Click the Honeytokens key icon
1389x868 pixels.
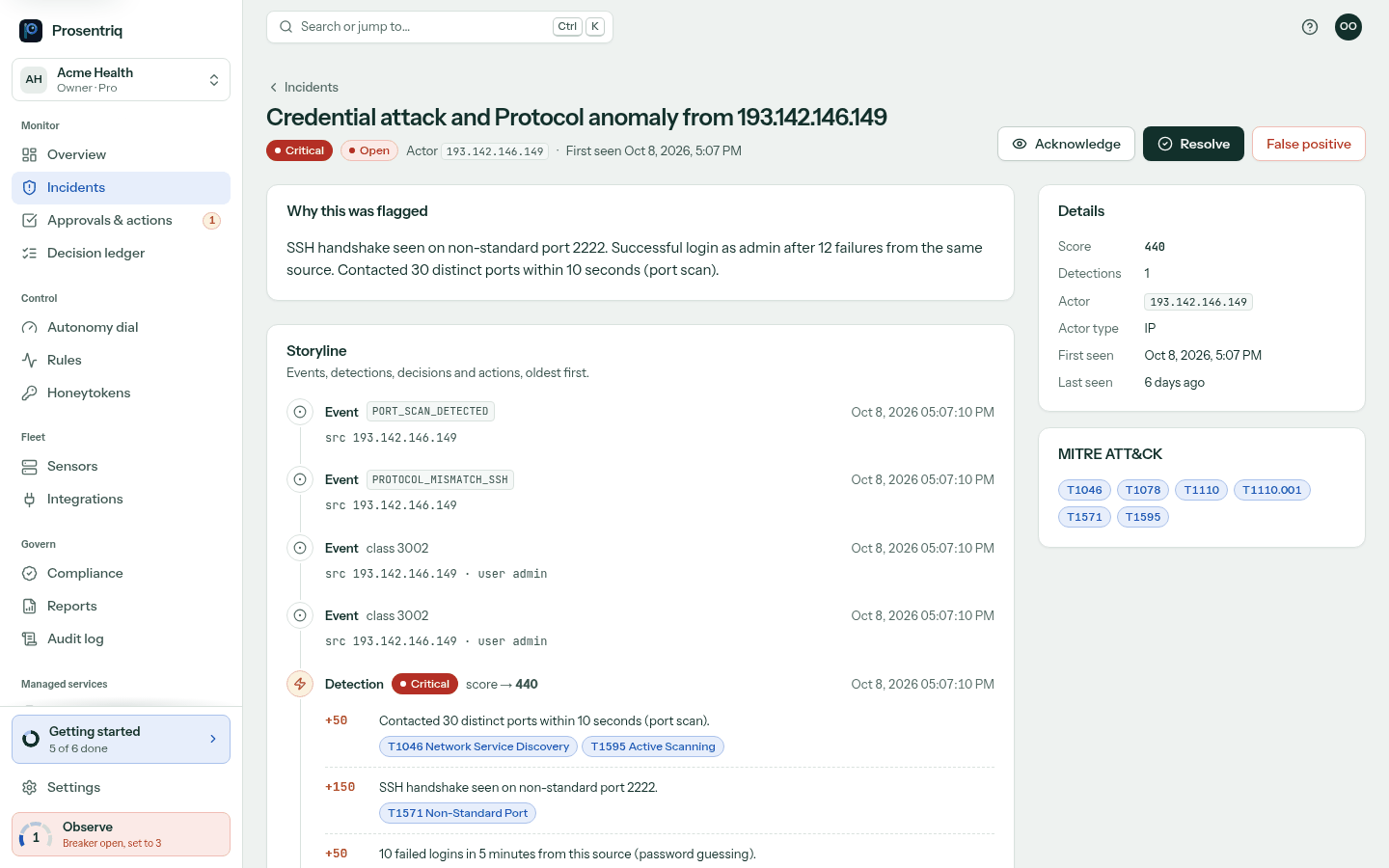30,393
